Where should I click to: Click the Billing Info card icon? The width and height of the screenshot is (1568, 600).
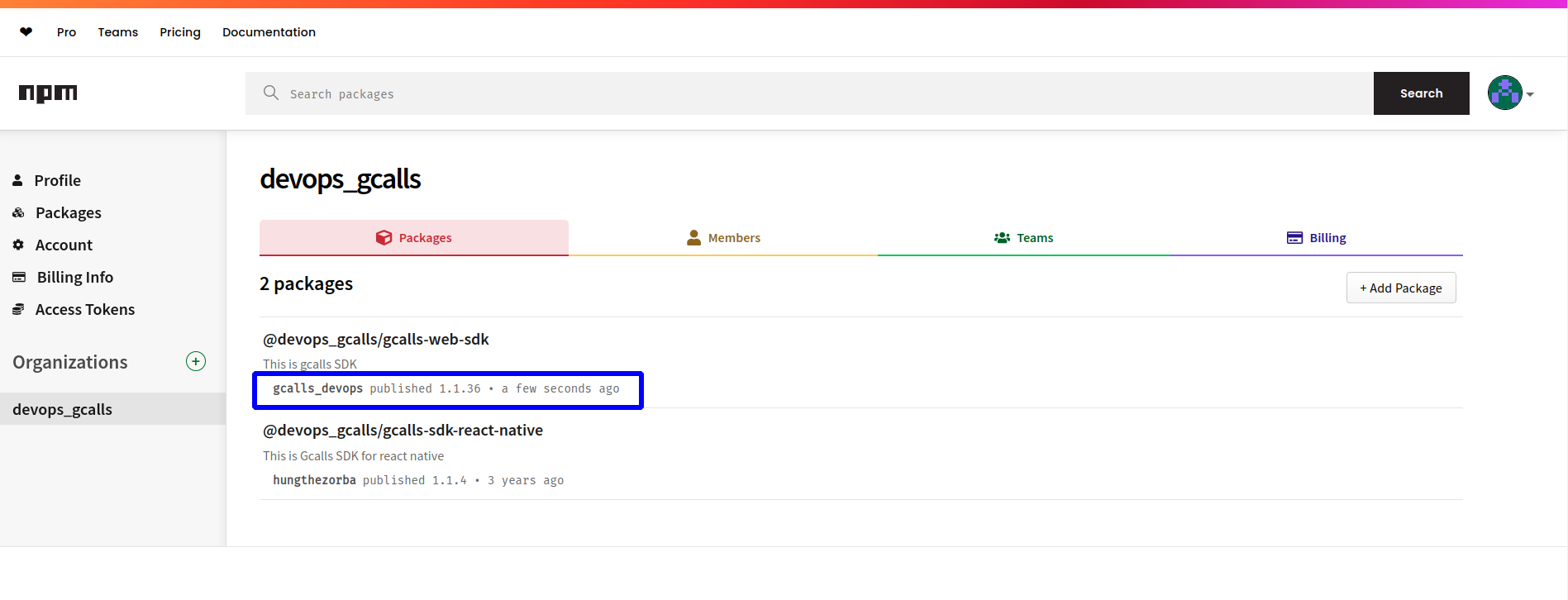(18, 277)
